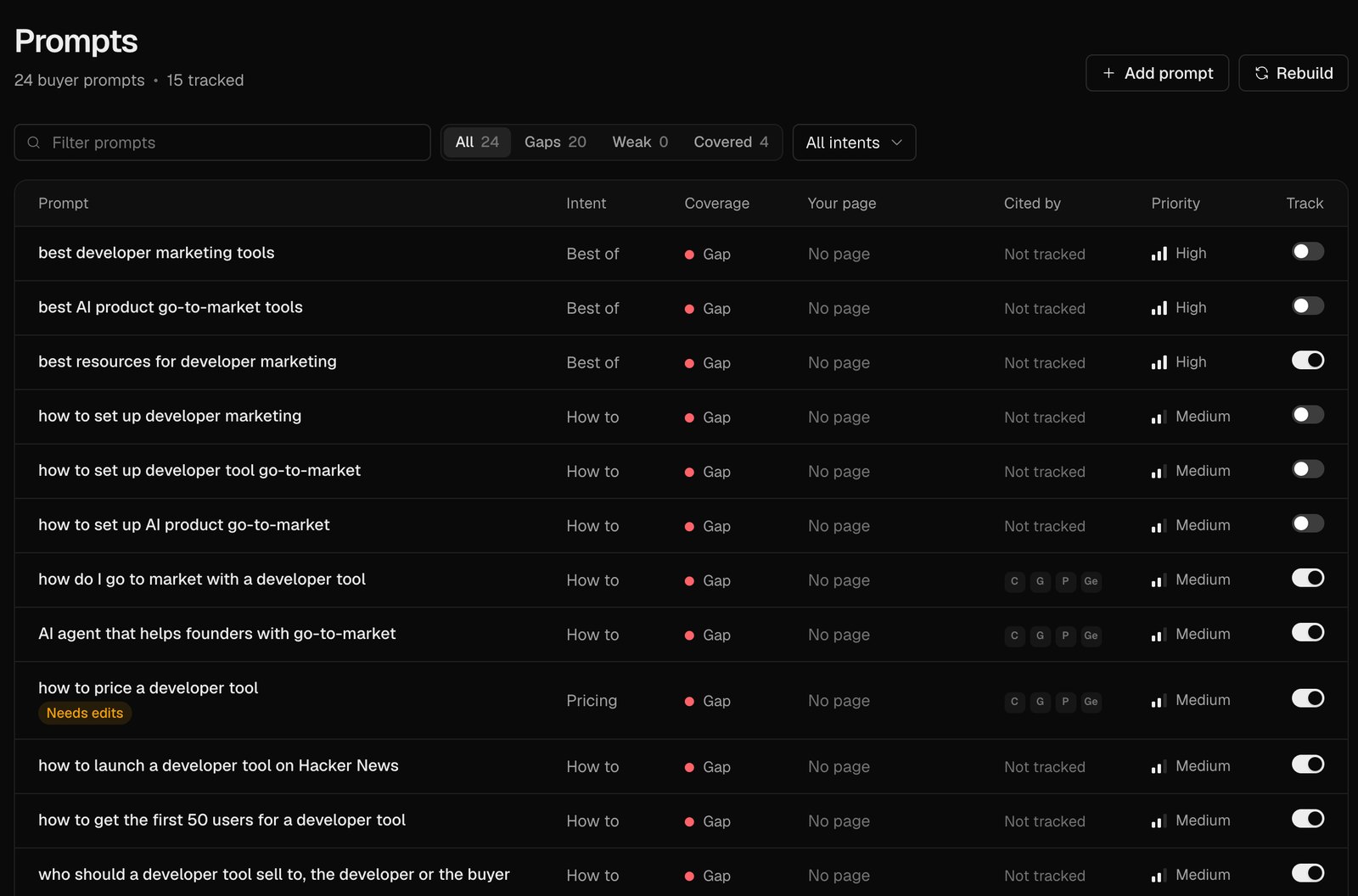Click the G citation badge in 'AI agent that helps founders' row
This screenshot has height=896, width=1358.
1040,636
